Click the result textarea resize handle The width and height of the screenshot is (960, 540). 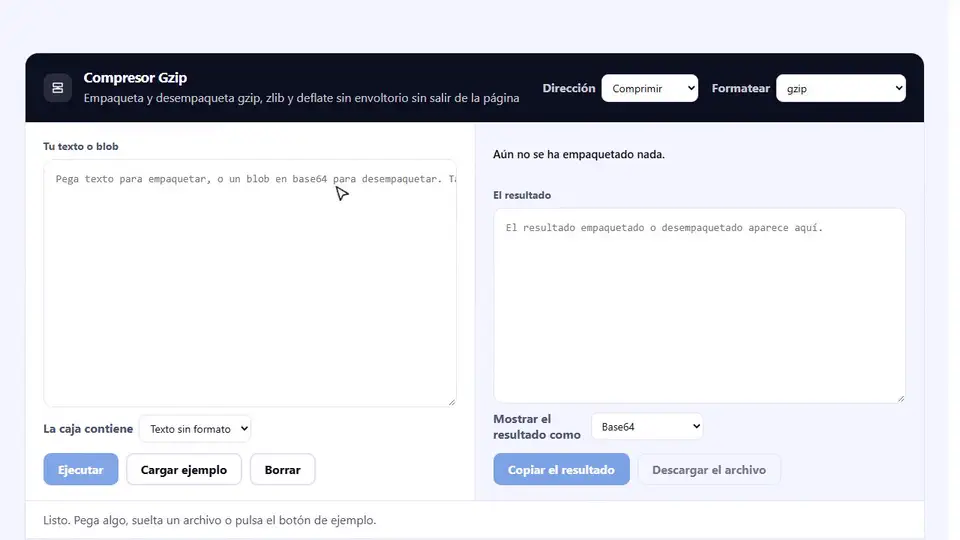pyautogui.click(x=901, y=398)
